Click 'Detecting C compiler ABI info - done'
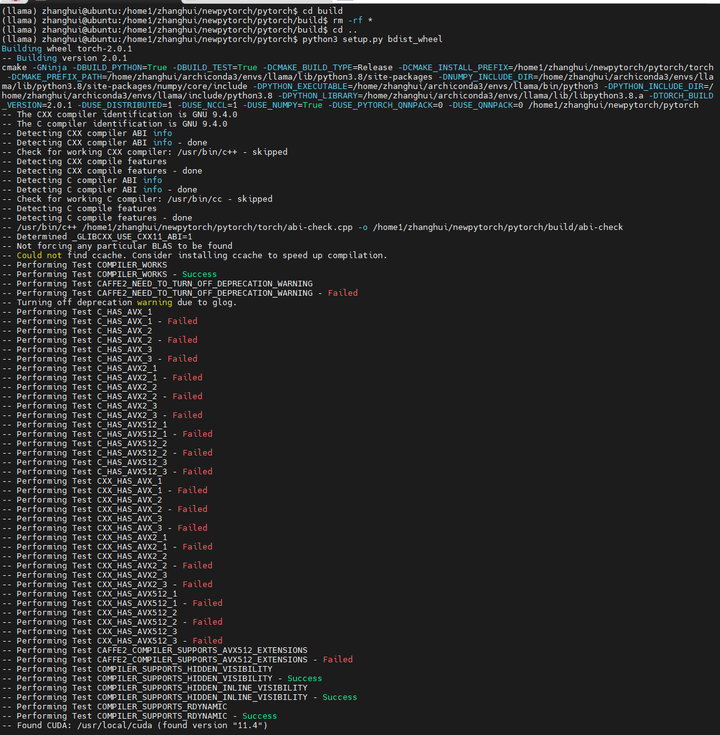This screenshot has height=735, width=720. click(x=99, y=189)
